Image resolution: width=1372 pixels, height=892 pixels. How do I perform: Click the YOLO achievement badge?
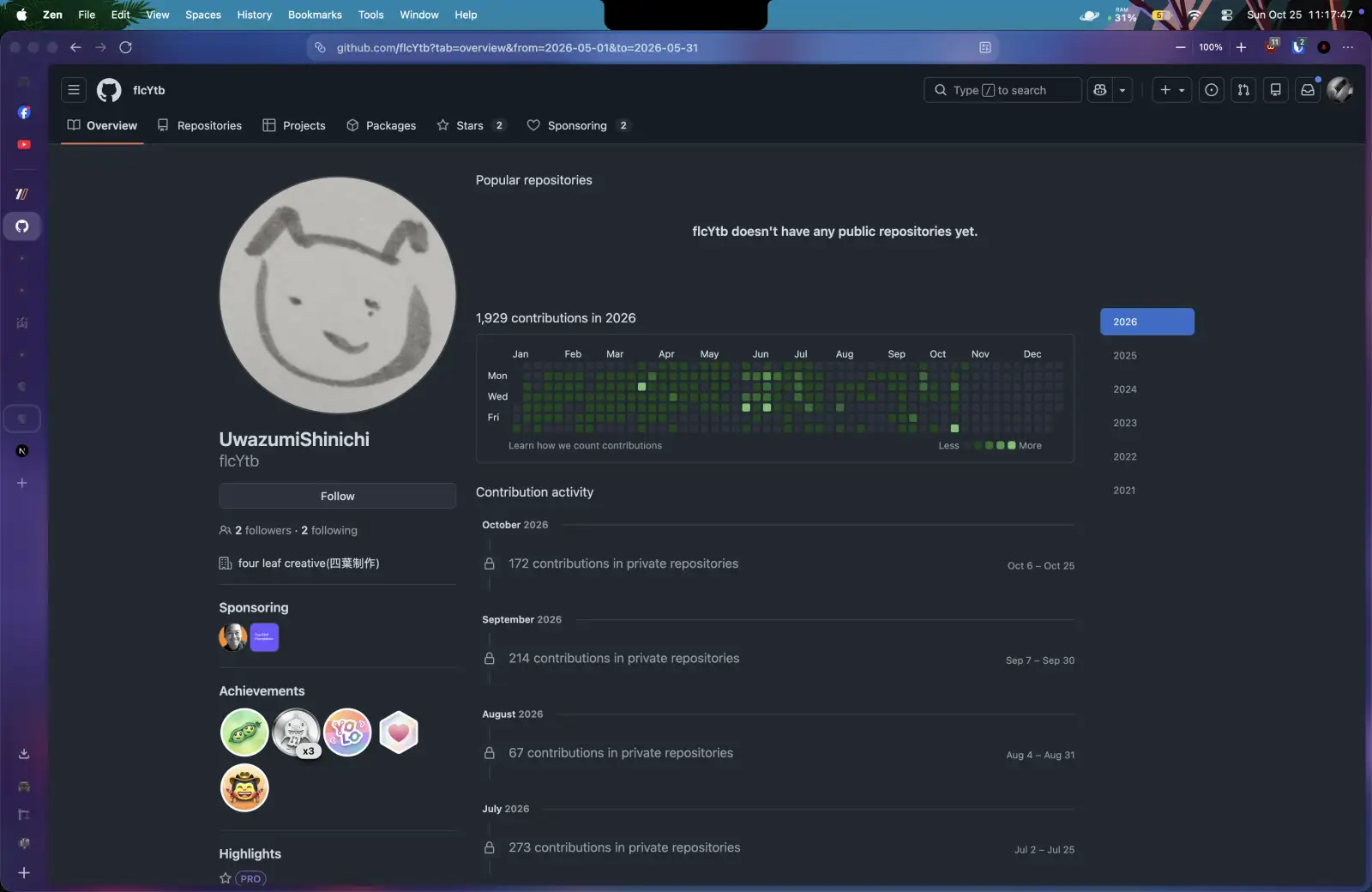(x=347, y=732)
